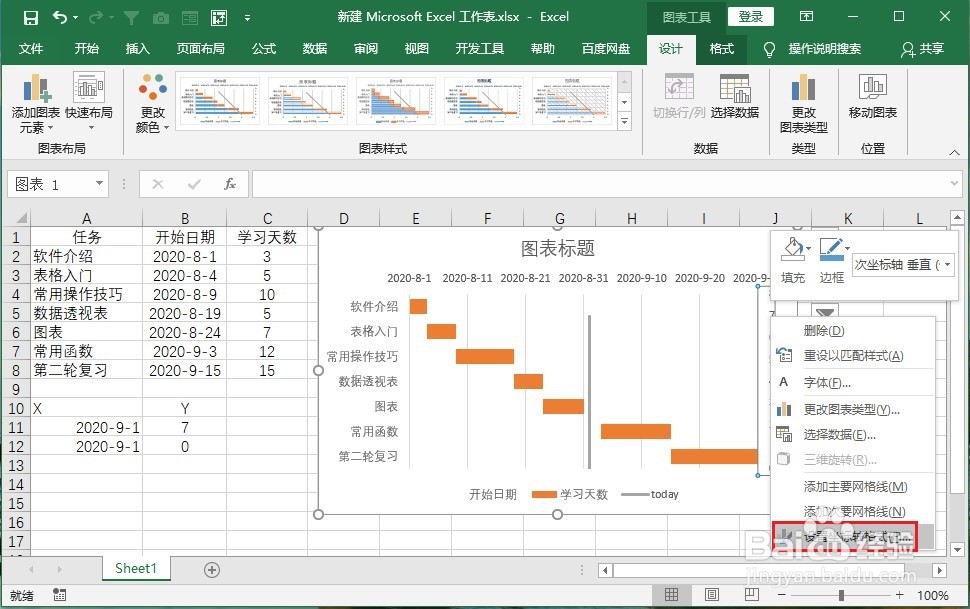Select cell A1 header 任务
Image resolution: width=970 pixels, height=609 pixels.
point(87,237)
